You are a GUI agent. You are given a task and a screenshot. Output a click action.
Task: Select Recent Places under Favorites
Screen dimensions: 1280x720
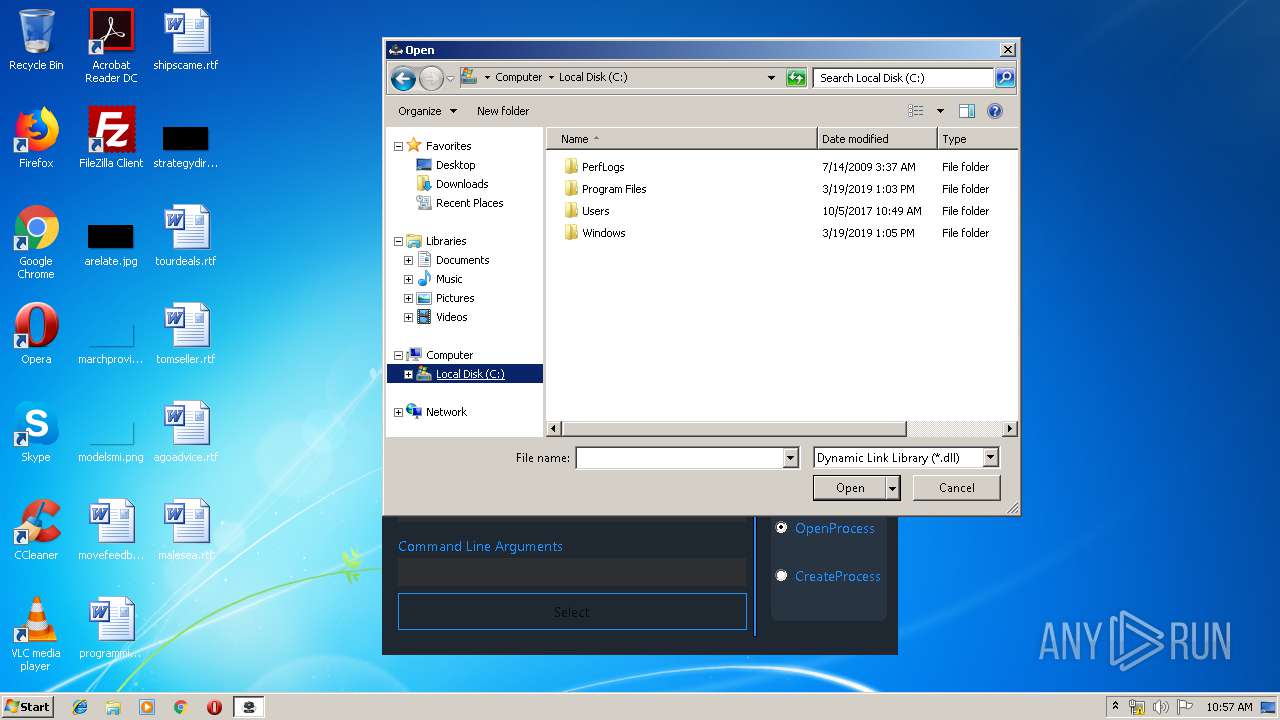(469, 203)
